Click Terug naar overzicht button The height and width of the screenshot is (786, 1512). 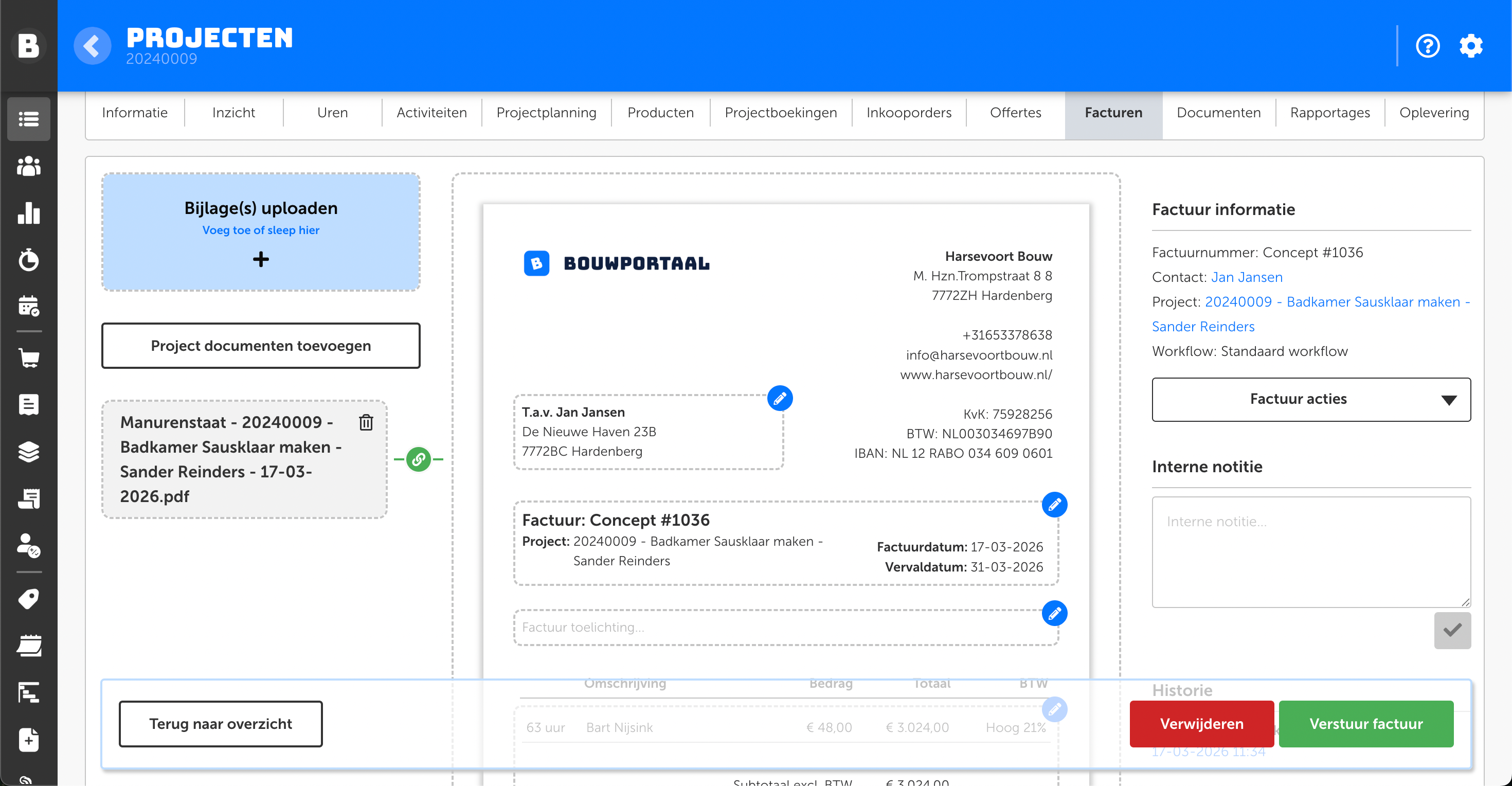pyautogui.click(x=221, y=724)
